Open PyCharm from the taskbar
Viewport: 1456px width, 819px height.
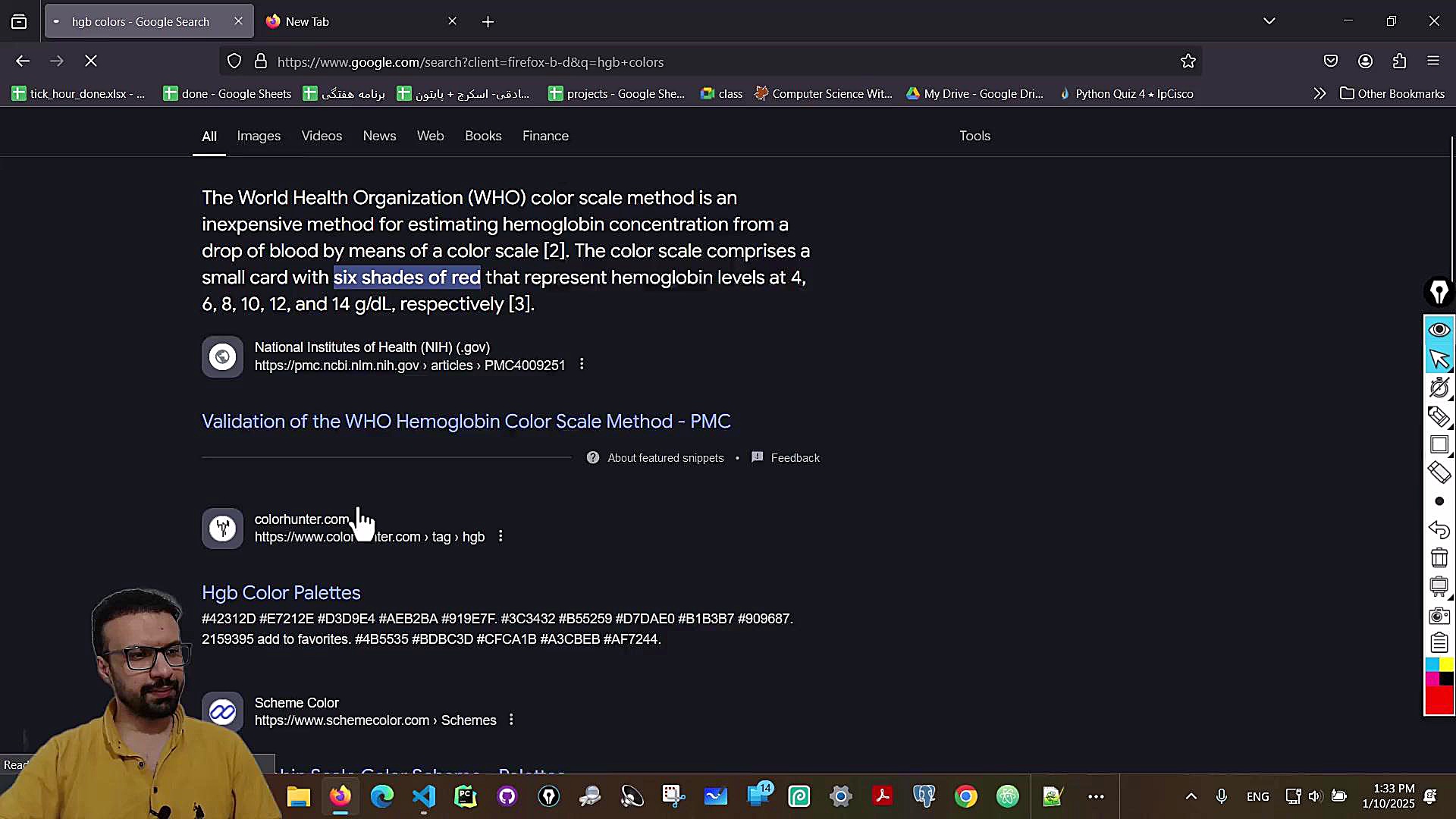tap(466, 796)
